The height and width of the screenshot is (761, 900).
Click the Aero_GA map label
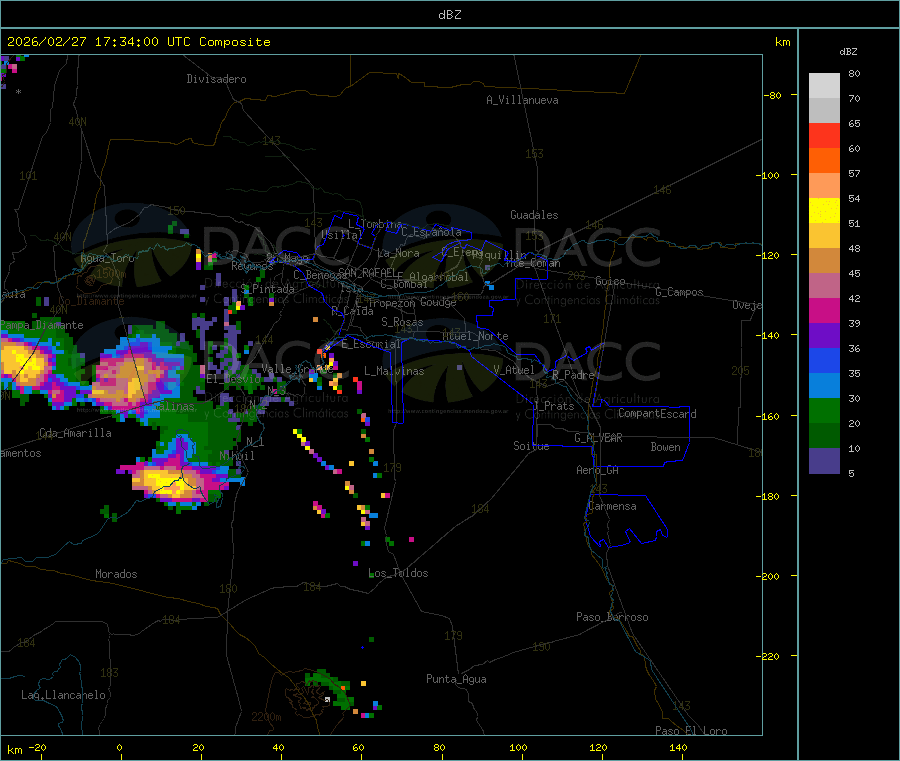[598, 470]
